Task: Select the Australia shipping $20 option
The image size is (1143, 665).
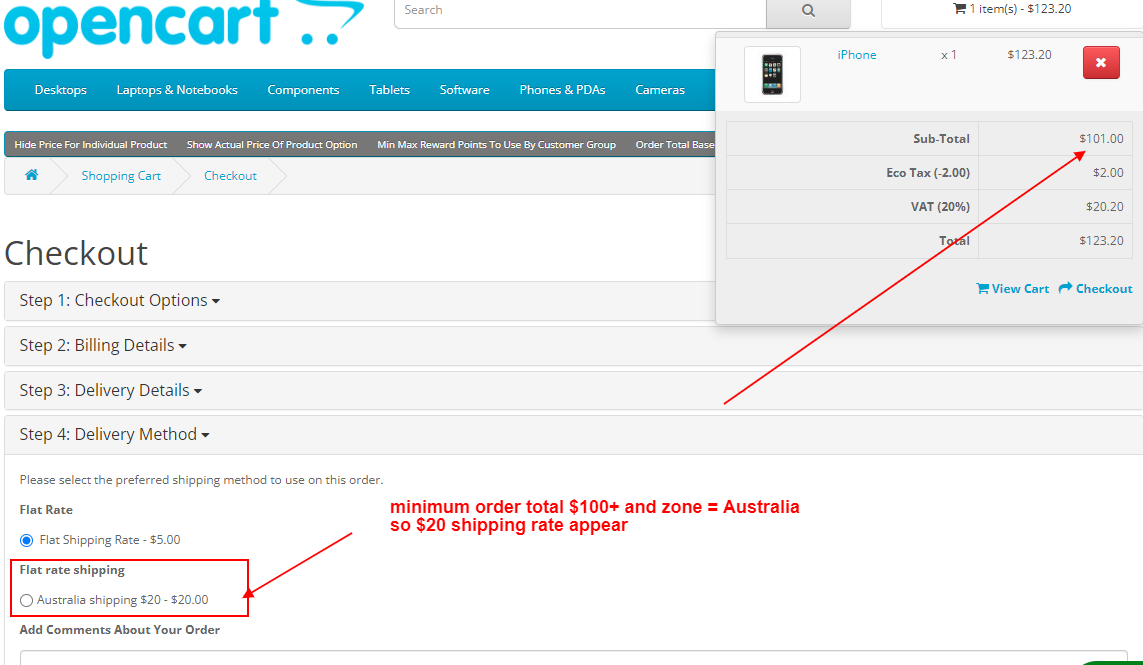Action: pyautogui.click(x=26, y=600)
